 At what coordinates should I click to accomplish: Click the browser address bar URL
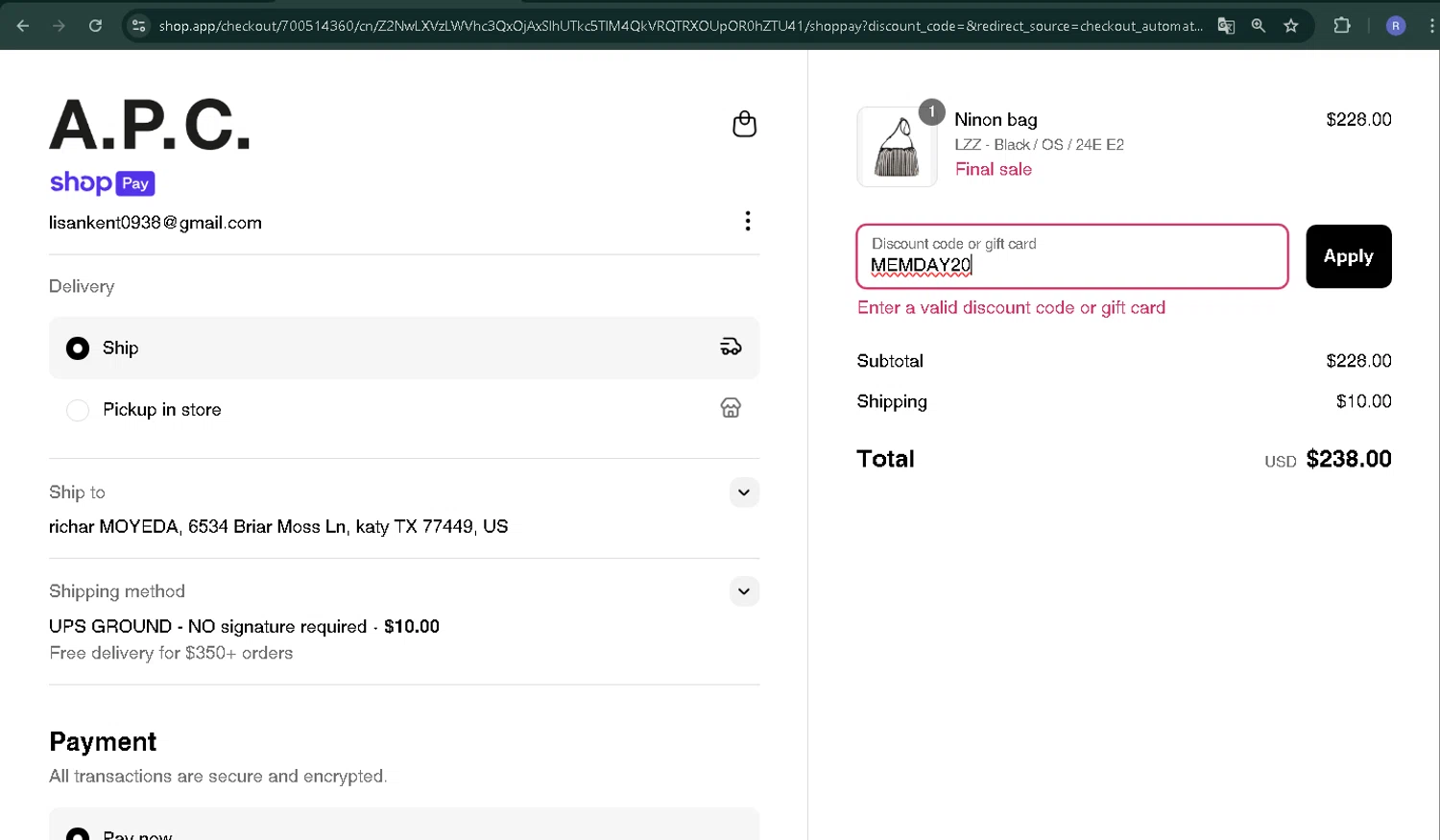pos(680,26)
